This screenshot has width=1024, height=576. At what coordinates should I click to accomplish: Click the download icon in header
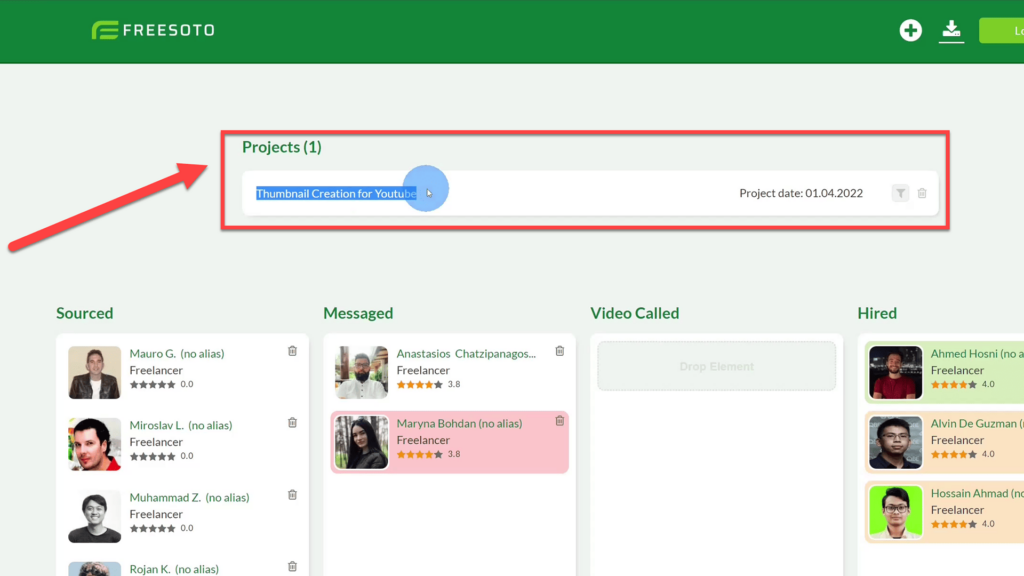tap(952, 31)
